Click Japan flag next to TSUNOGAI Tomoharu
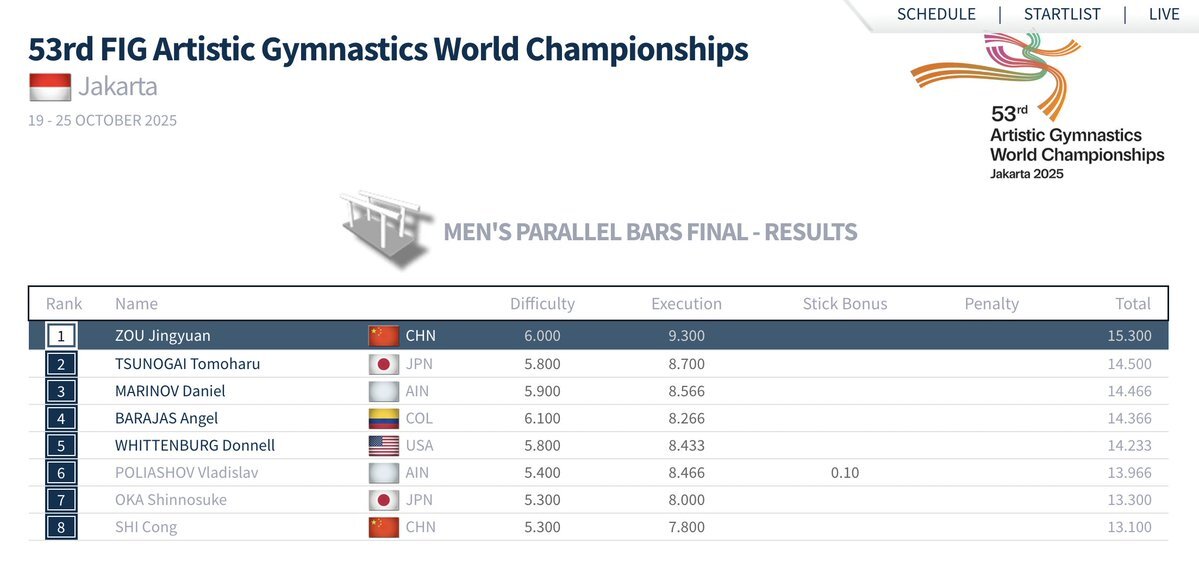Image resolution: width=1199 pixels, height=574 pixels. (x=384, y=364)
